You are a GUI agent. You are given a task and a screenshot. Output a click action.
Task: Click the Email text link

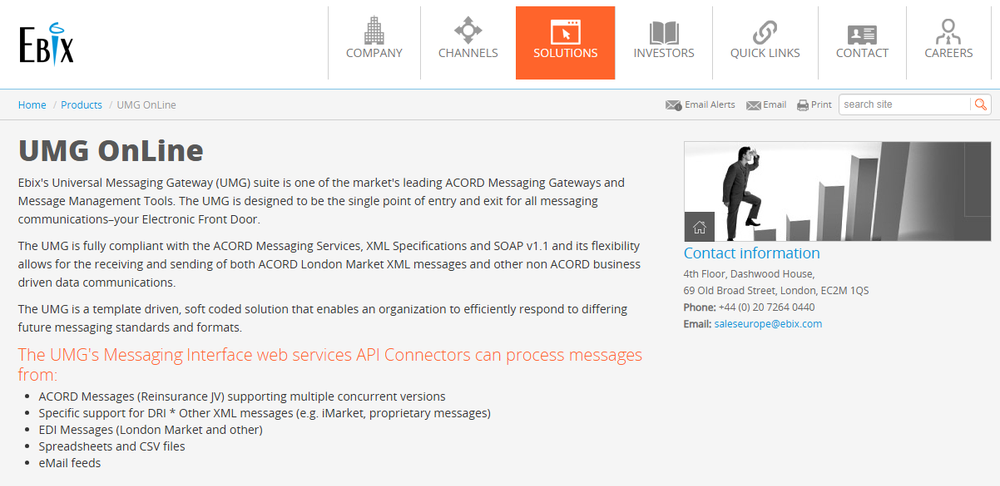[775, 105]
